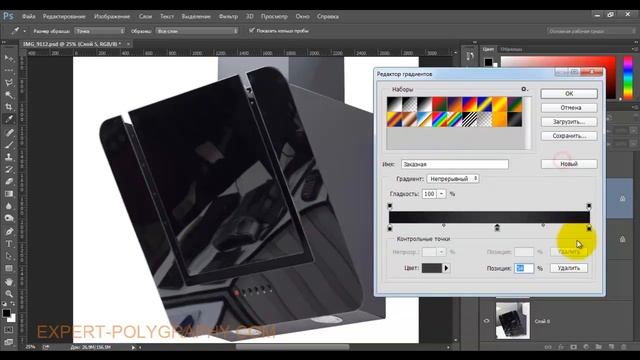Click the enabled Позиция percent field
Screen dimensions: 640x360
[x=524, y=268]
